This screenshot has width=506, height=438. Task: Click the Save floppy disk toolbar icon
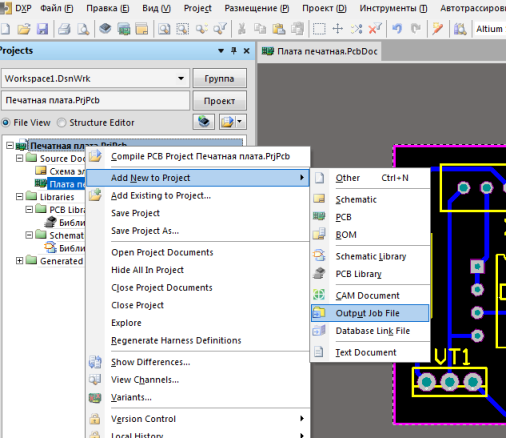point(42,29)
